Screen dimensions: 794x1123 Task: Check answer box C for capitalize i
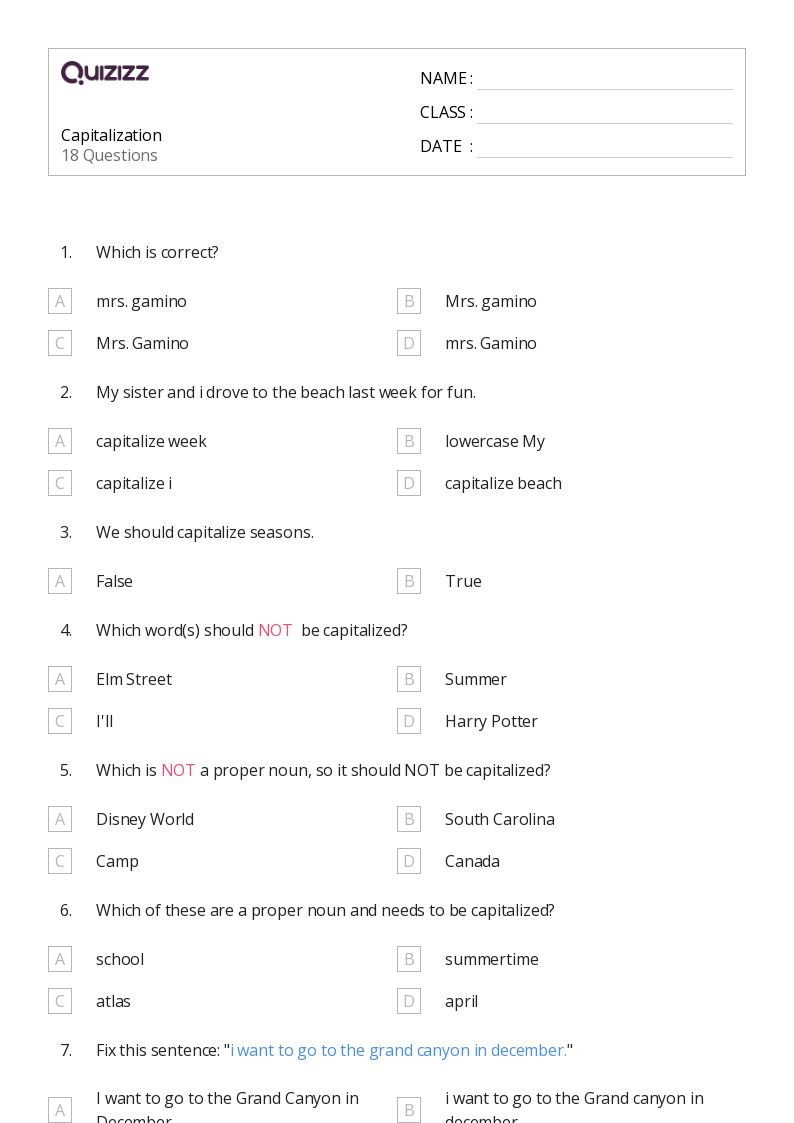tap(60, 483)
